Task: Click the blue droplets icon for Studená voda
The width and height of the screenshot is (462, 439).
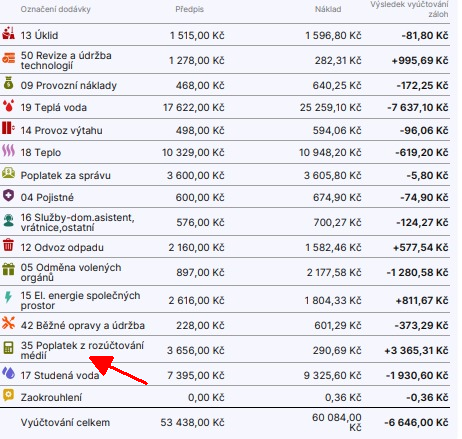Action: tap(8, 373)
